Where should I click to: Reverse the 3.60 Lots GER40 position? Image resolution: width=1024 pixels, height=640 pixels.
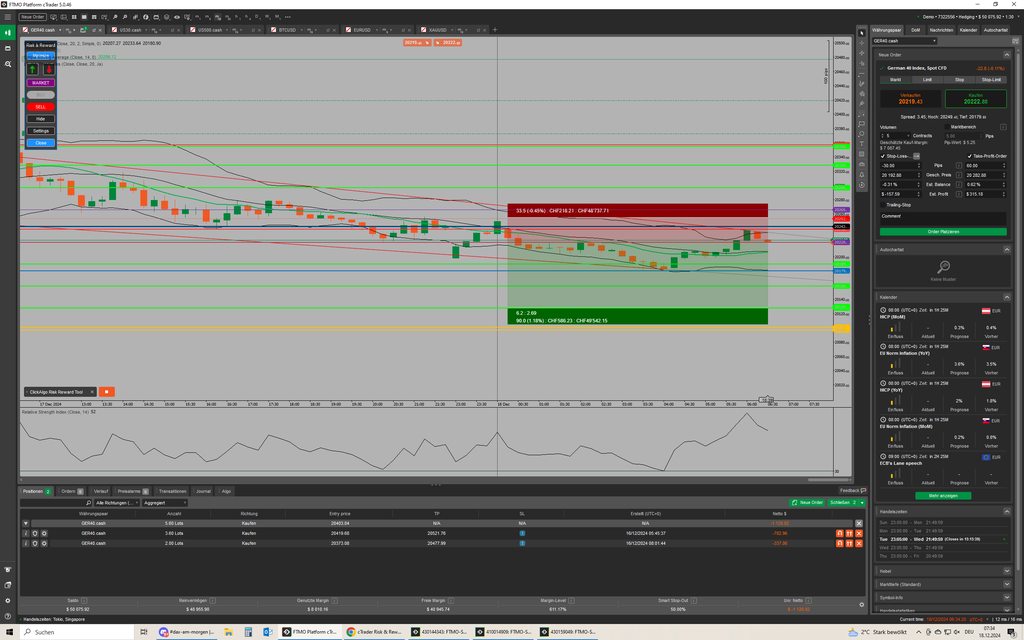pos(840,534)
